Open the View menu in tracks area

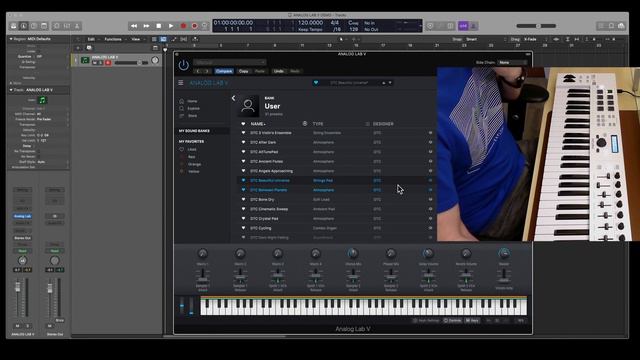click(136, 39)
